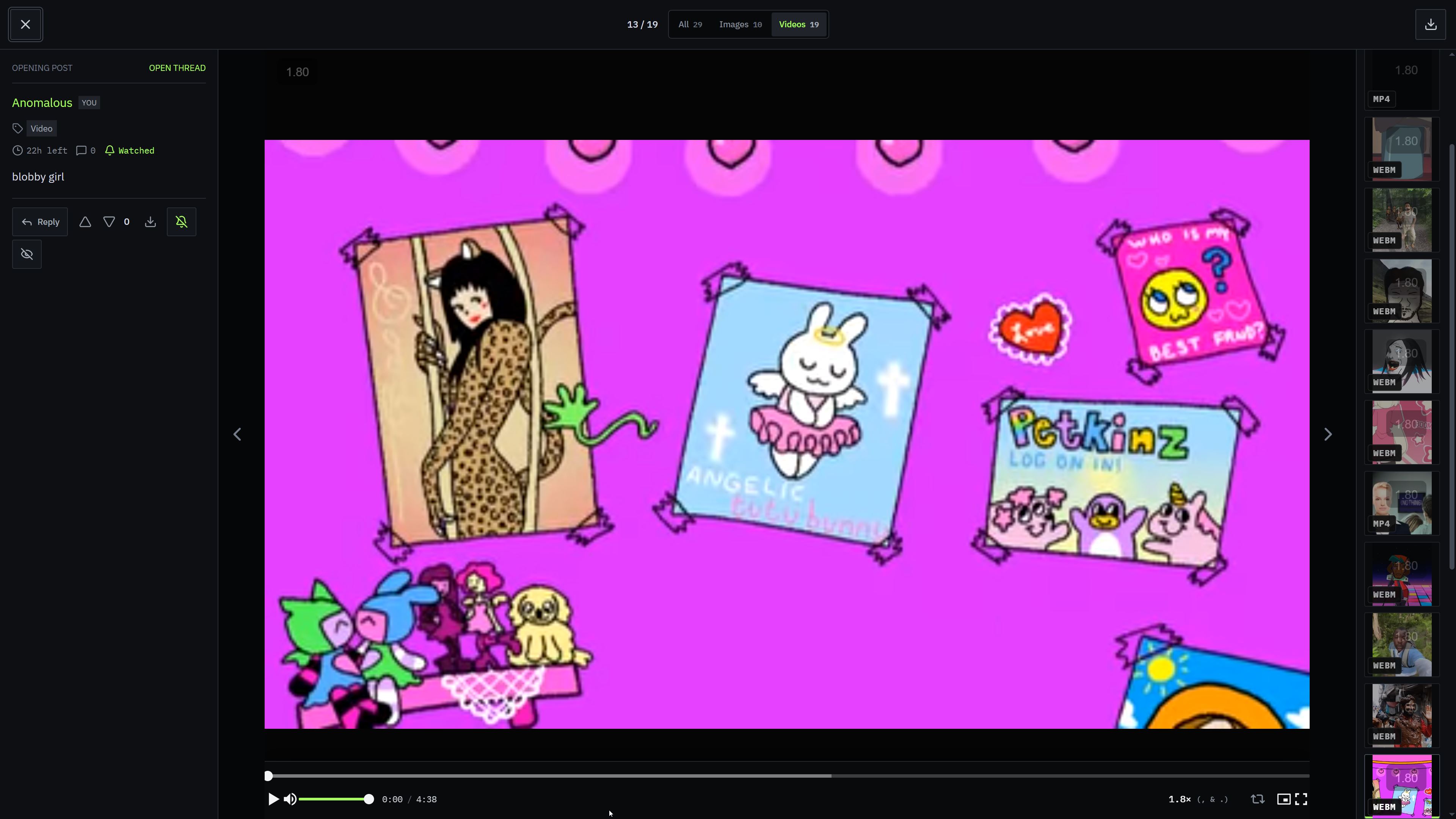Click the thumbnail strip scrollbar

[x=1451, y=356]
